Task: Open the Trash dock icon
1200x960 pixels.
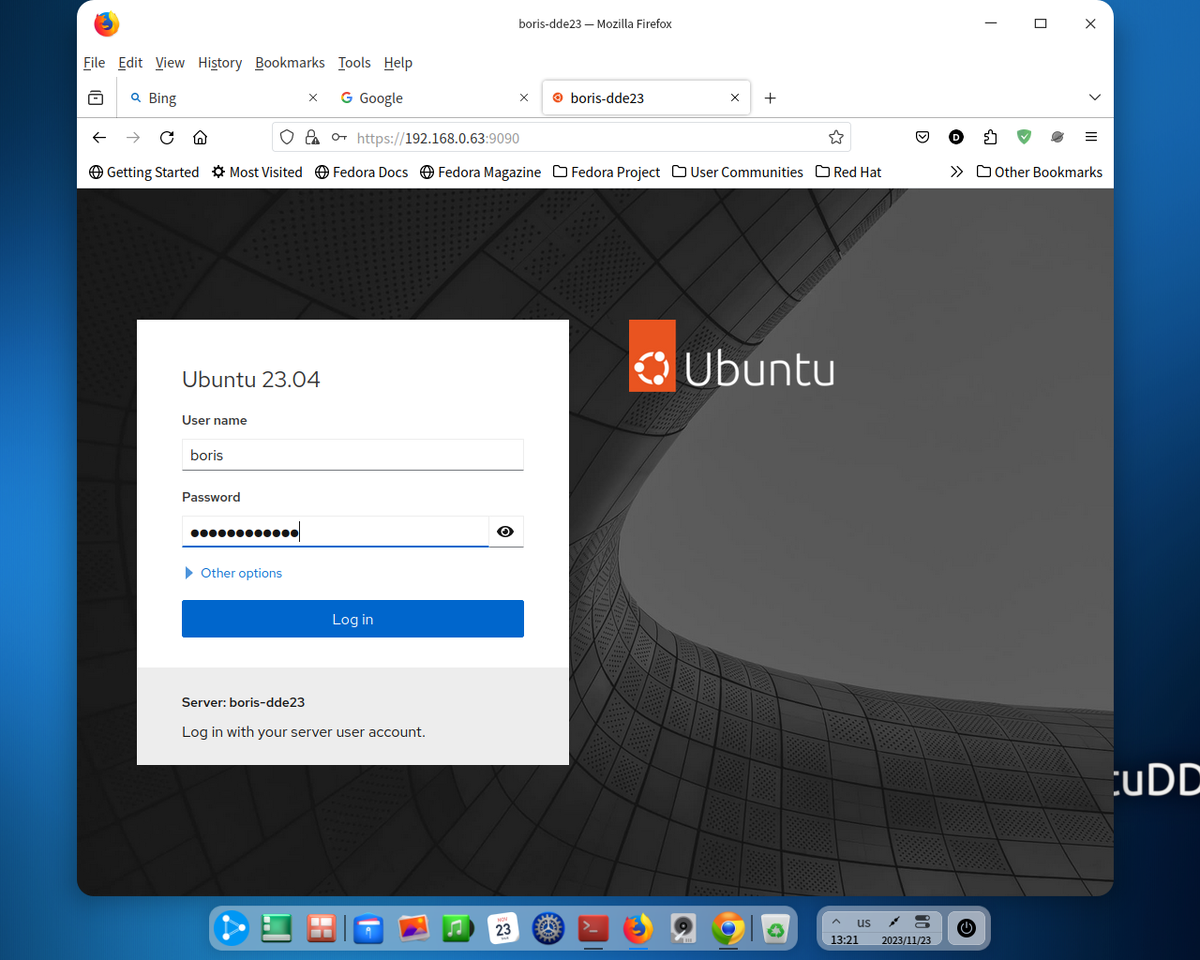Action: pyautogui.click(x=775, y=929)
